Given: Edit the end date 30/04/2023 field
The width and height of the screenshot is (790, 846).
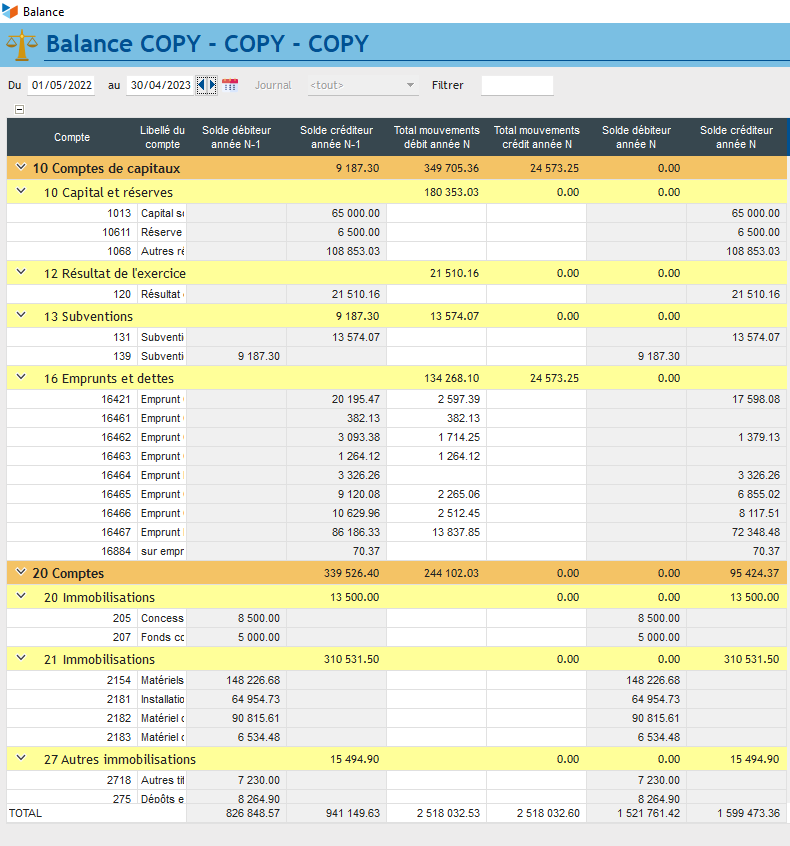Looking at the screenshot, I should pos(160,85).
